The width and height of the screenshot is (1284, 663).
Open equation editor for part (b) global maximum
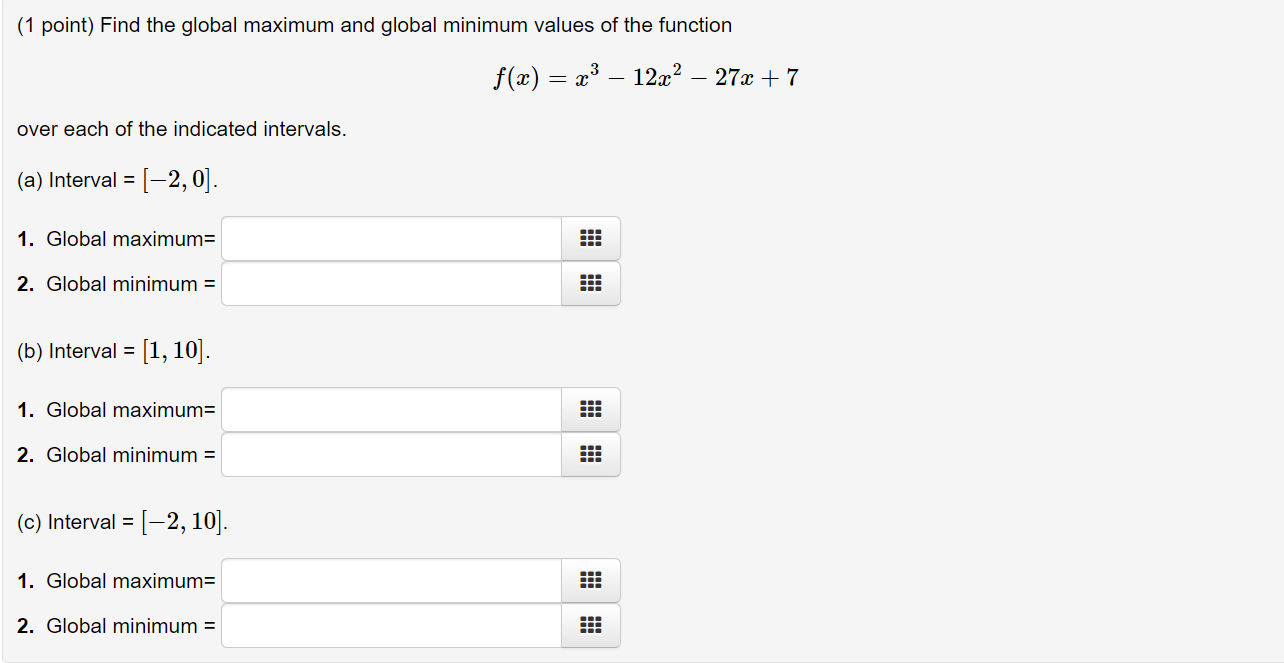tap(590, 409)
